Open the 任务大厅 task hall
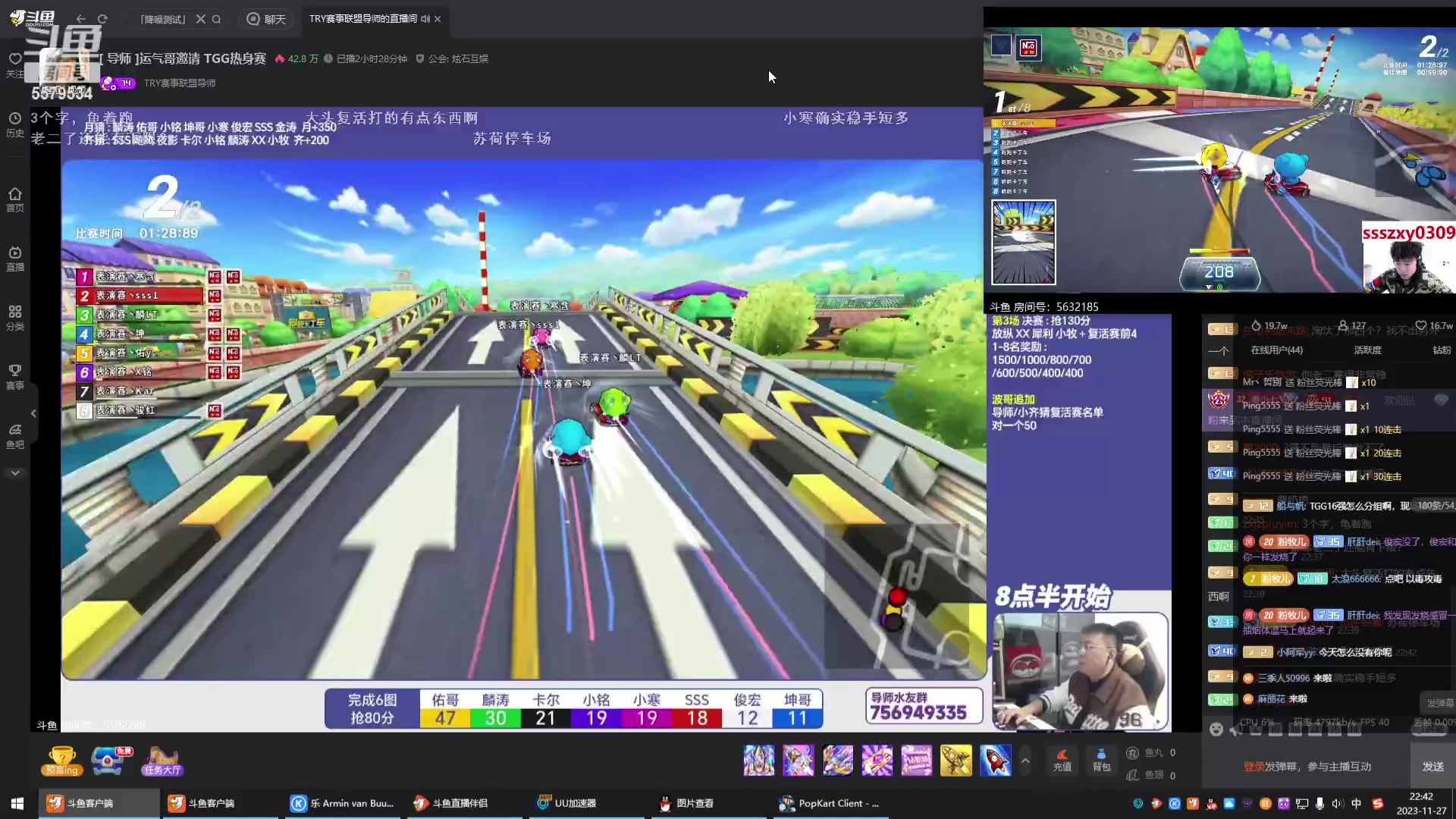 (162, 761)
